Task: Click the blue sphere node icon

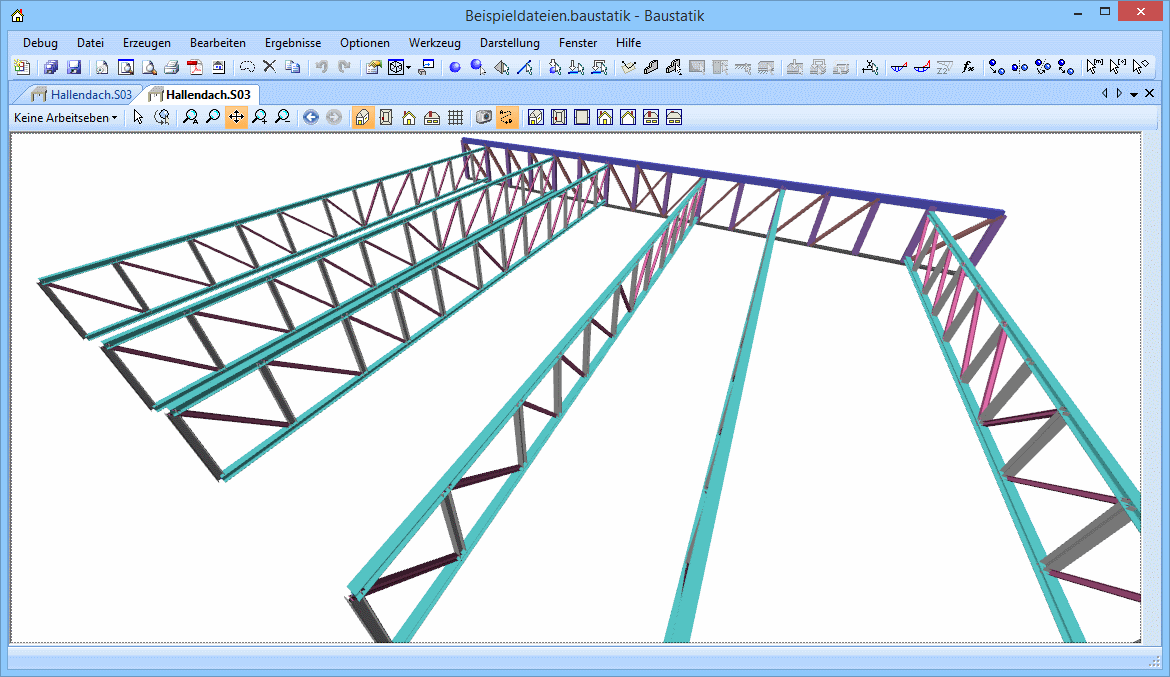Action: (454, 67)
